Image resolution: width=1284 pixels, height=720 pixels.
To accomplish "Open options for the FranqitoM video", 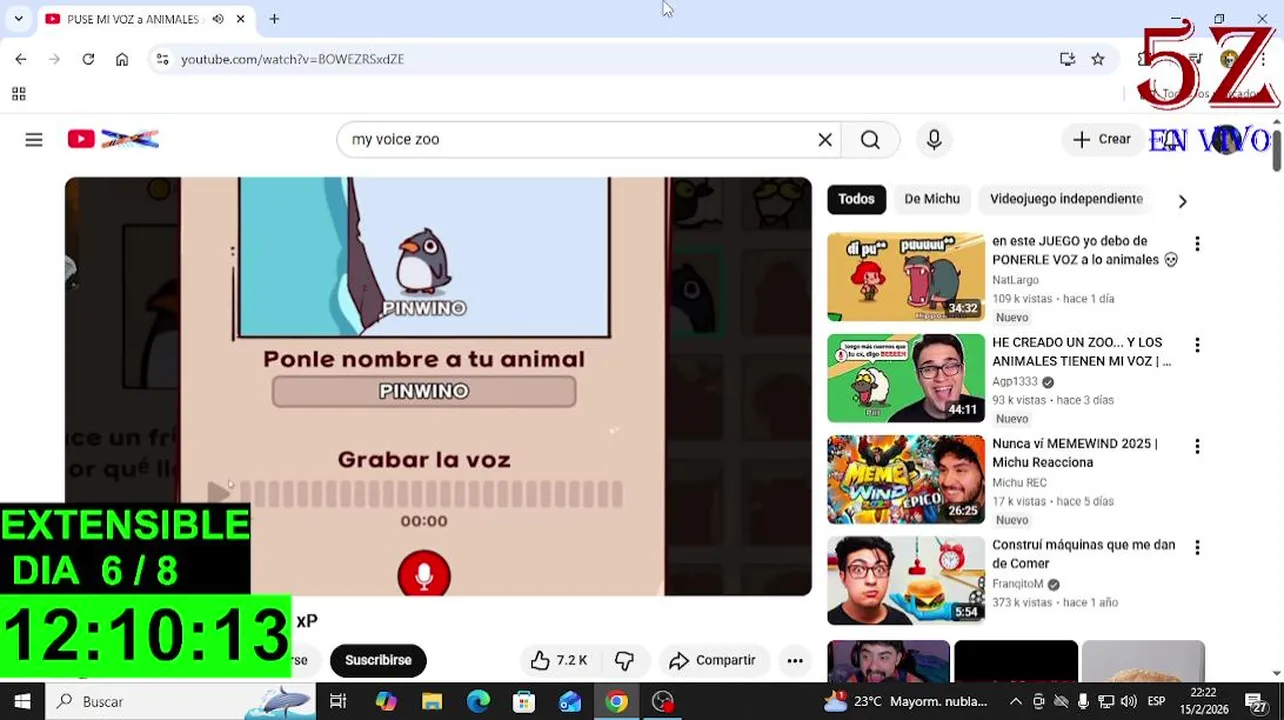I will coord(1197,548).
